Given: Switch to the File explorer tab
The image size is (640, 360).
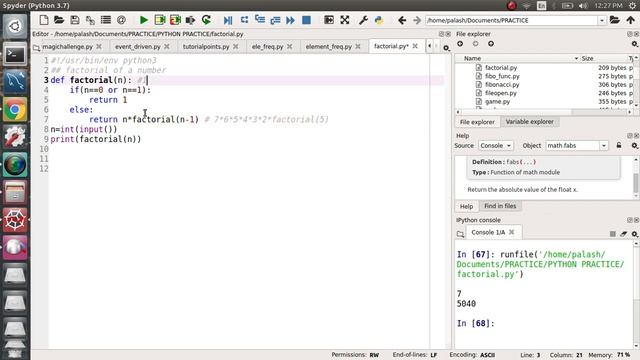Looking at the screenshot, I should click(477, 122).
